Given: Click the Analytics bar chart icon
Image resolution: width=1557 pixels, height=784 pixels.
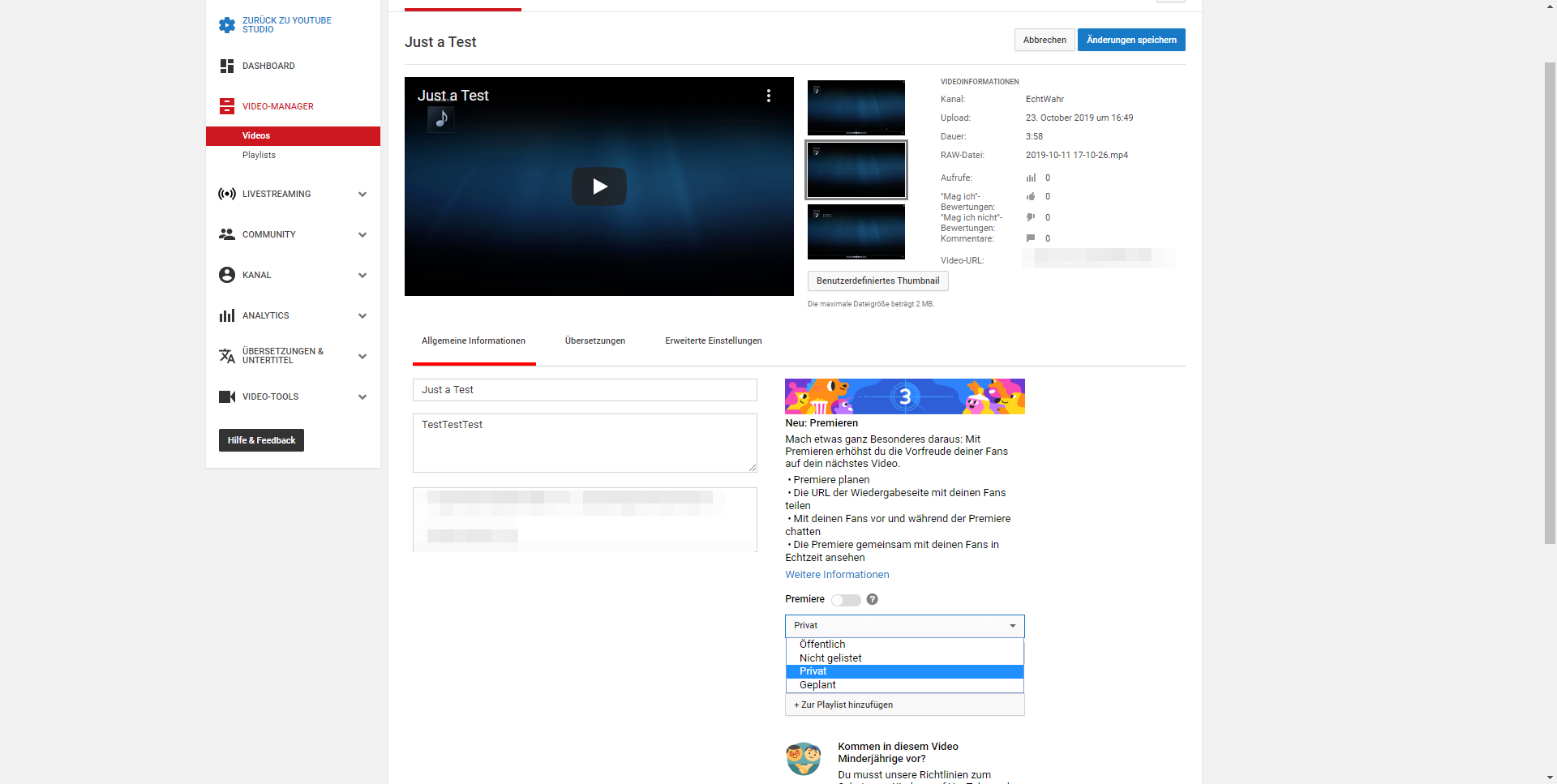Looking at the screenshot, I should coord(227,315).
